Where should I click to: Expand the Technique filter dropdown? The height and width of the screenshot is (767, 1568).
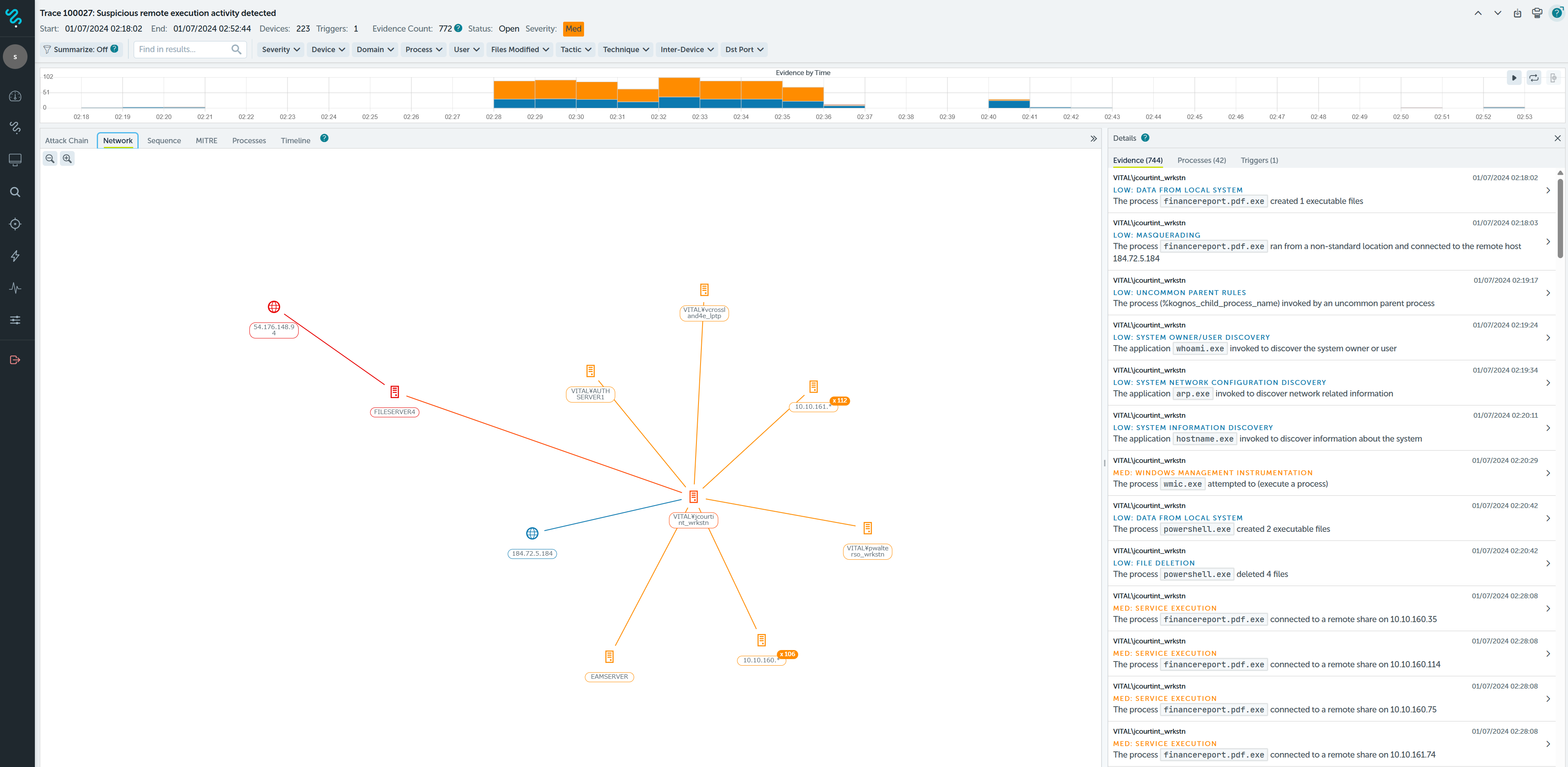(x=626, y=49)
